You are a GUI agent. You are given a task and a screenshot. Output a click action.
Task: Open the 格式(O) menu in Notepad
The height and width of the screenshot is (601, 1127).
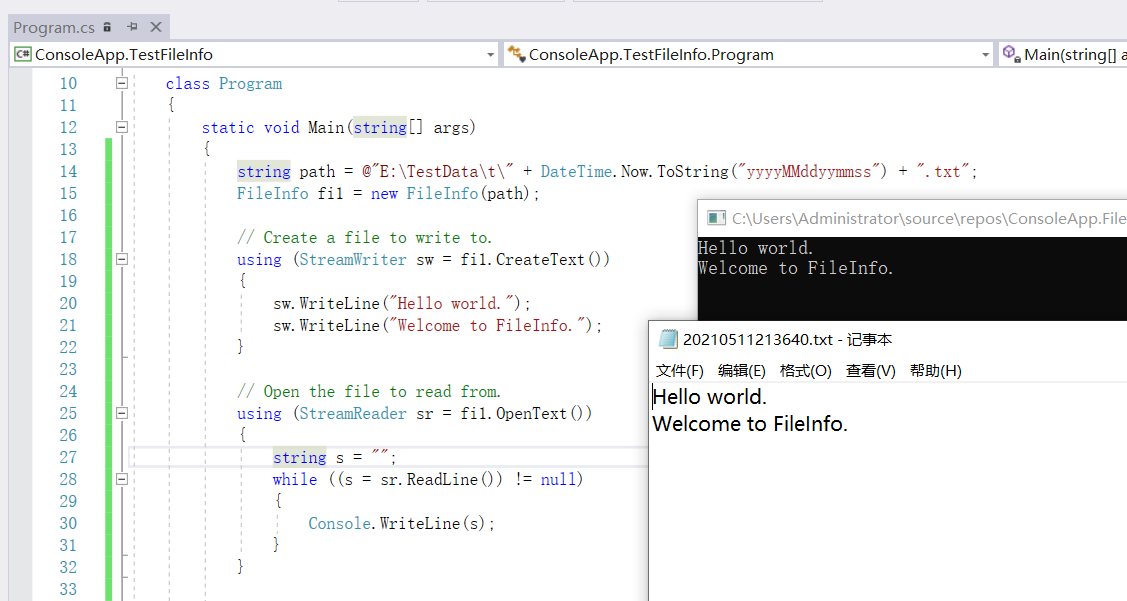[x=805, y=370]
